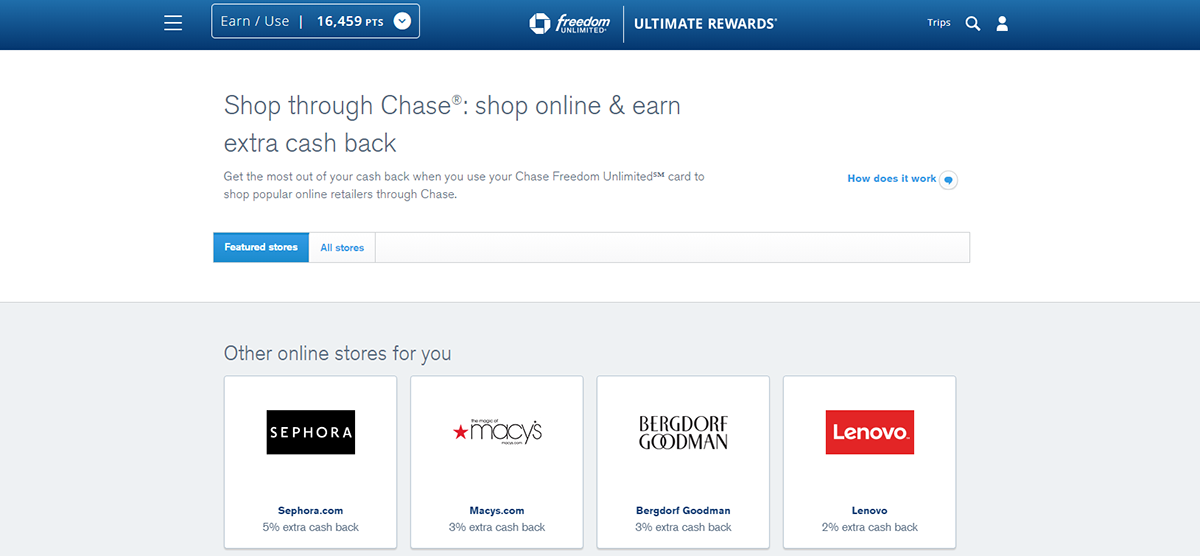Switch to the All stores tab

tap(342, 248)
